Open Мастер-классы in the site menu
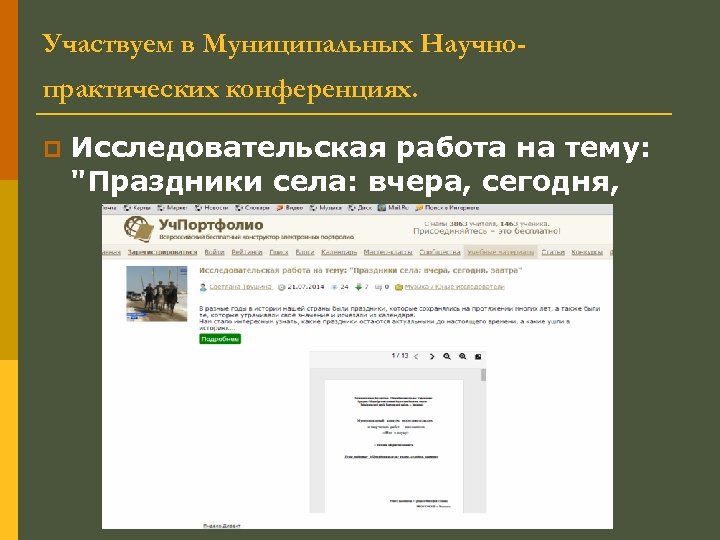720x540 pixels. 388,252
